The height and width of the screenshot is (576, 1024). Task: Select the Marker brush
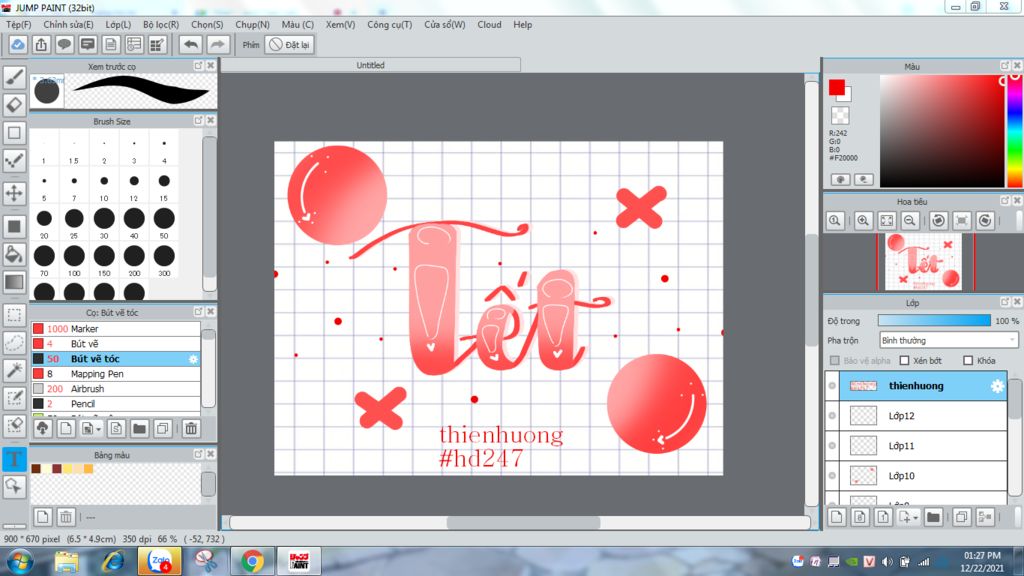tap(116, 329)
